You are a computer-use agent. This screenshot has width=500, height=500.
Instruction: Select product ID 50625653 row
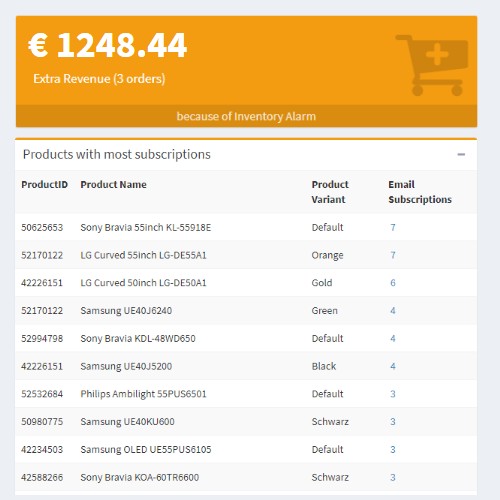coord(246,227)
